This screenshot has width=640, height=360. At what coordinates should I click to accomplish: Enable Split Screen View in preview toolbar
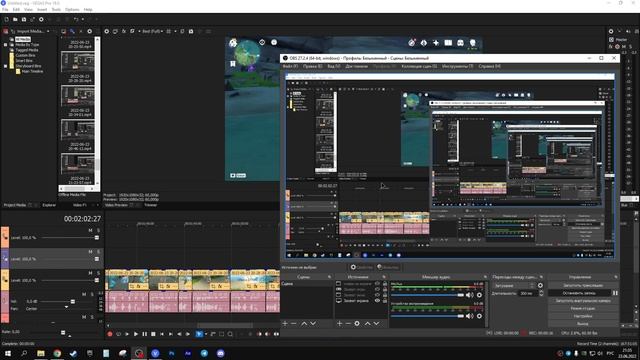[x=132, y=31]
